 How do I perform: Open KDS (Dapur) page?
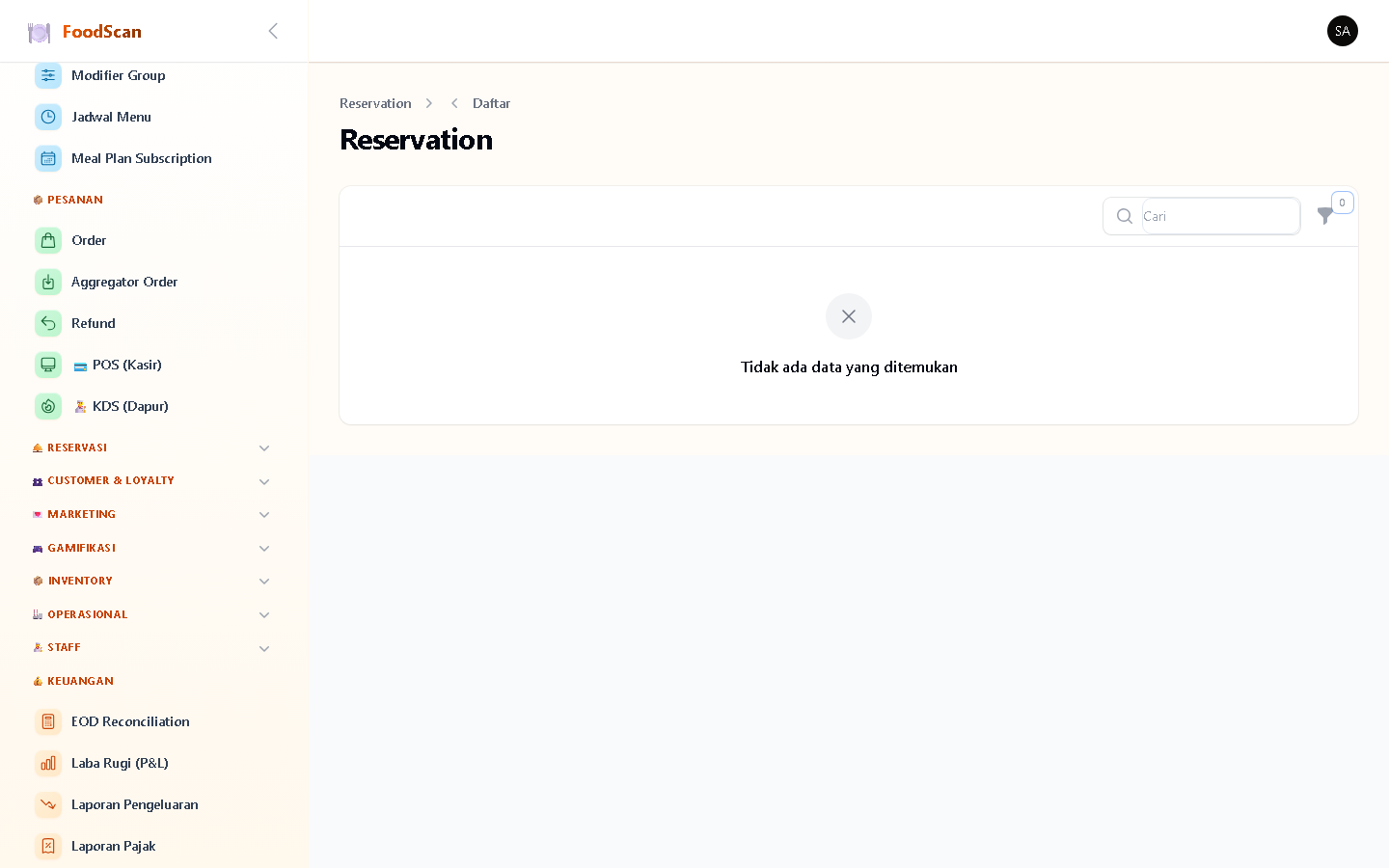click(x=152, y=406)
